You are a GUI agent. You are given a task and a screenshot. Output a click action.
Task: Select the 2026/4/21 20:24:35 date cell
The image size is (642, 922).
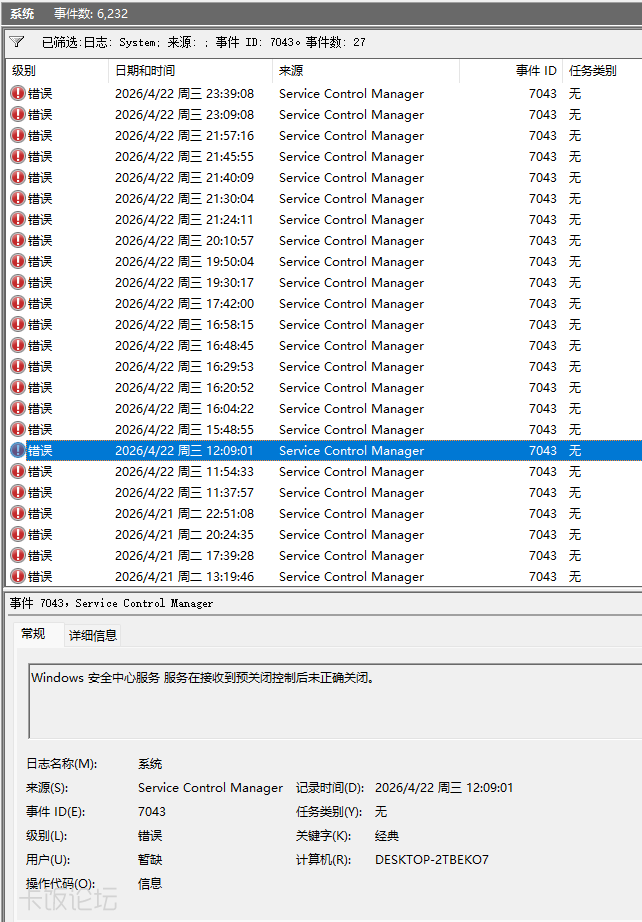pos(185,535)
